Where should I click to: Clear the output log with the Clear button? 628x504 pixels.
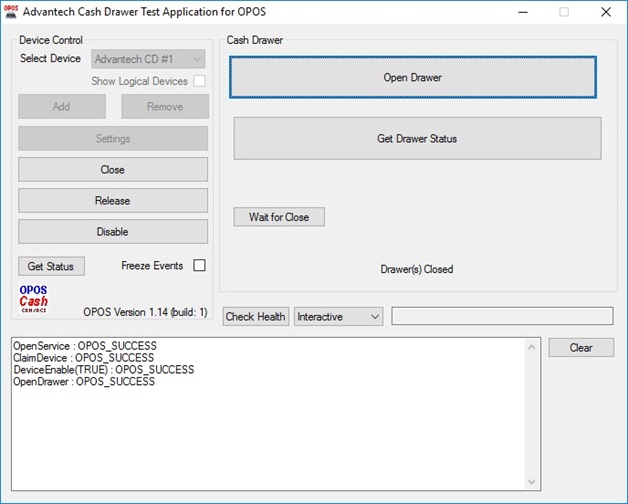(581, 348)
